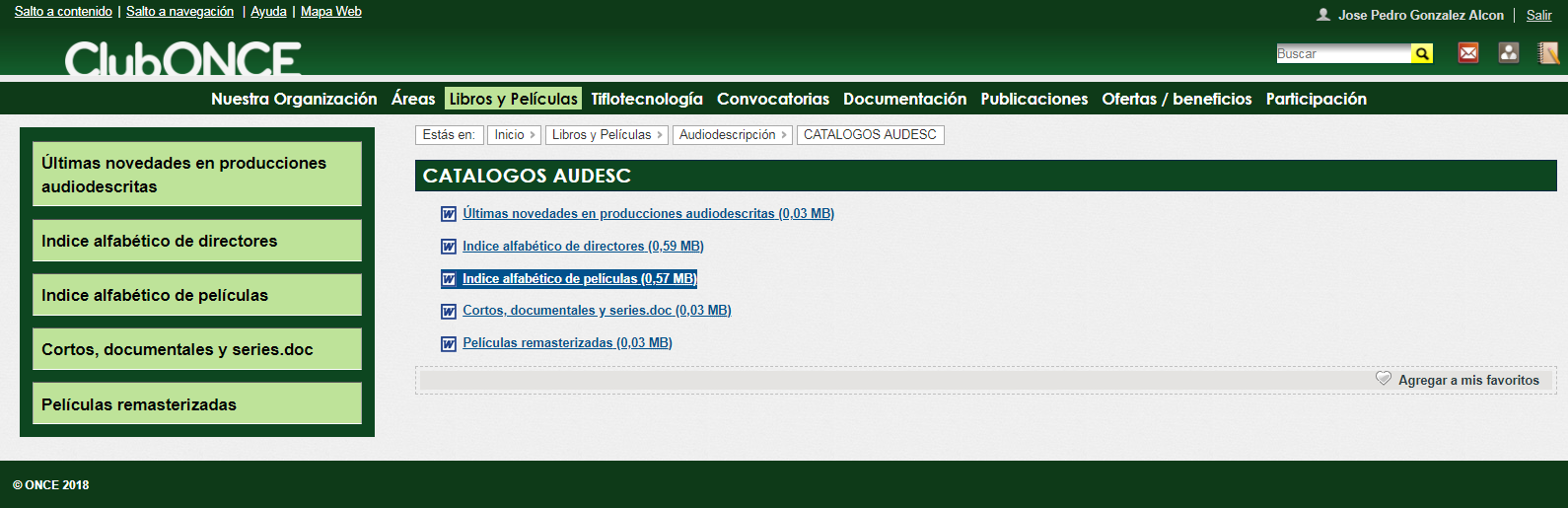This screenshot has height=508, width=1568.
Task: Click Jose Pedro Gonzalez Alcon username
Action: pyautogui.click(x=1421, y=15)
